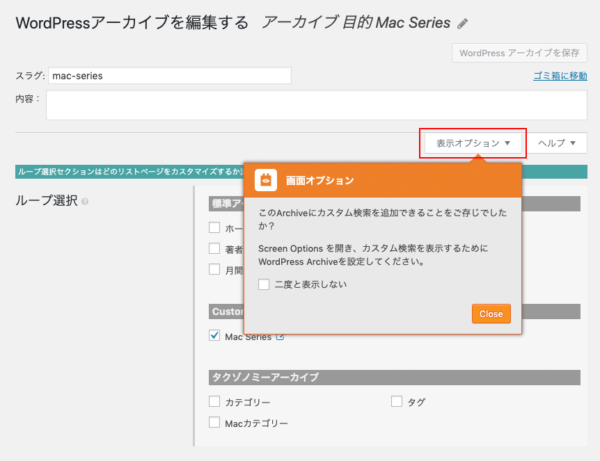Uncheck the Mac Series checkbox

214,335
